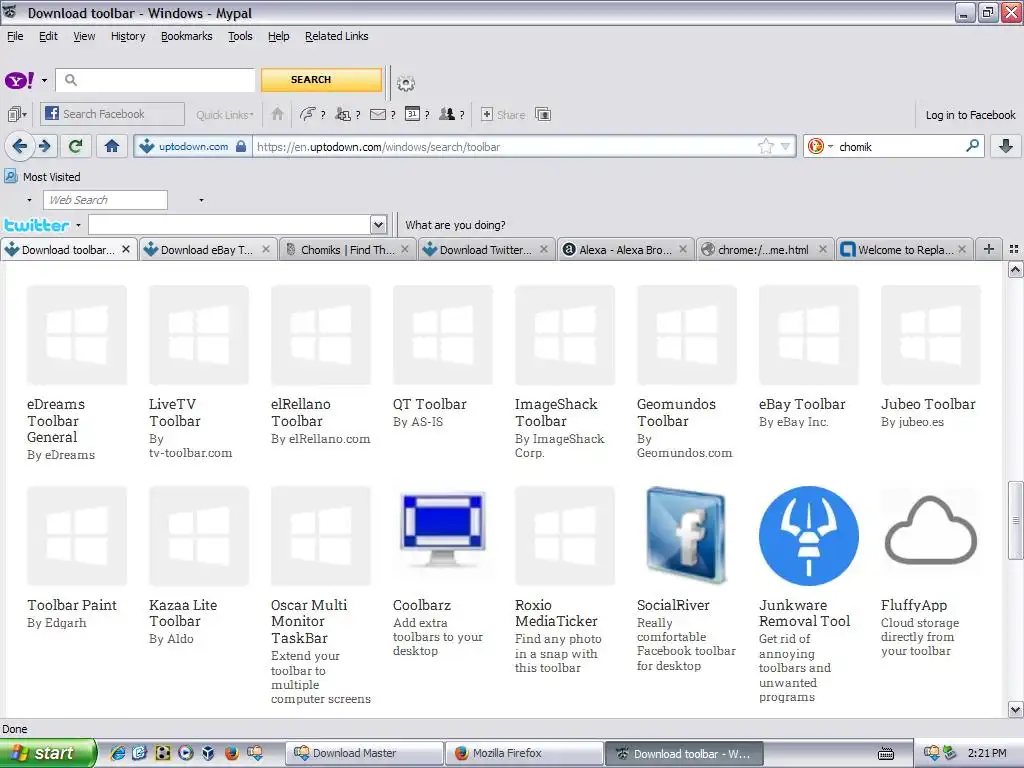1024x768 pixels.
Task: Open Kazaa Lite Toolbar link
Action: (183, 613)
